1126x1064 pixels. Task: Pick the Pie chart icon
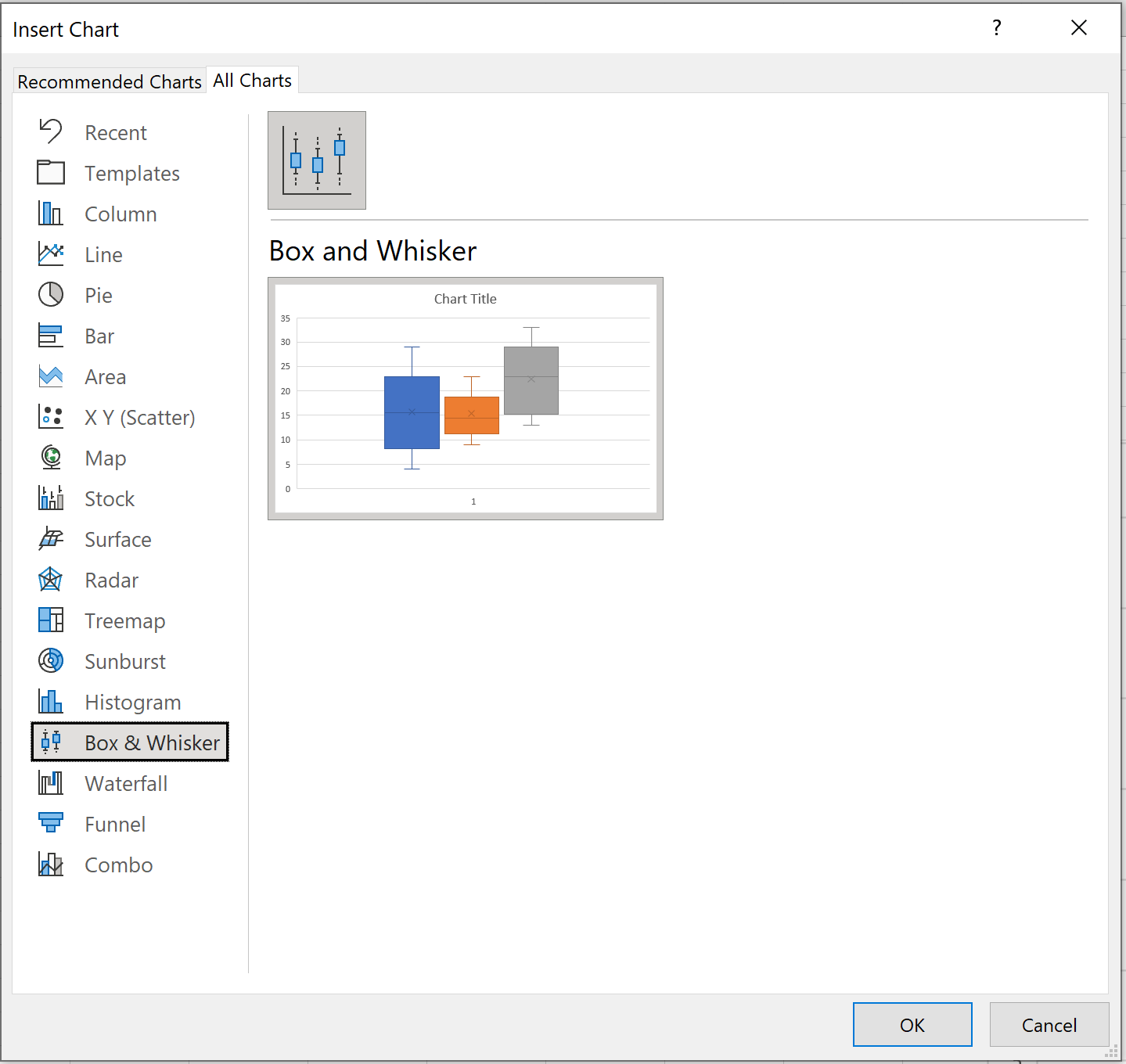coord(51,294)
